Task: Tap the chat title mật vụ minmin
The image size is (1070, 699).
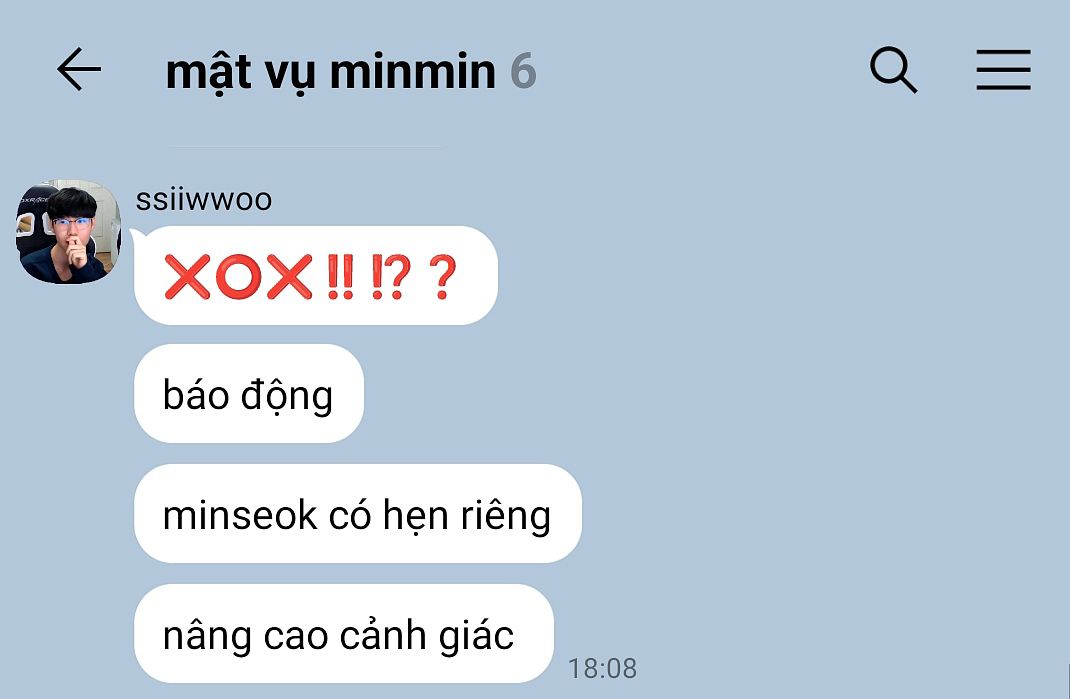Action: pos(330,72)
